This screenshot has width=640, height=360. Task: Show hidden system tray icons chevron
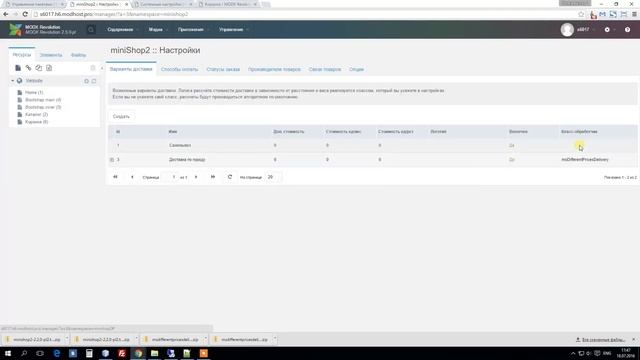coord(573,353)
